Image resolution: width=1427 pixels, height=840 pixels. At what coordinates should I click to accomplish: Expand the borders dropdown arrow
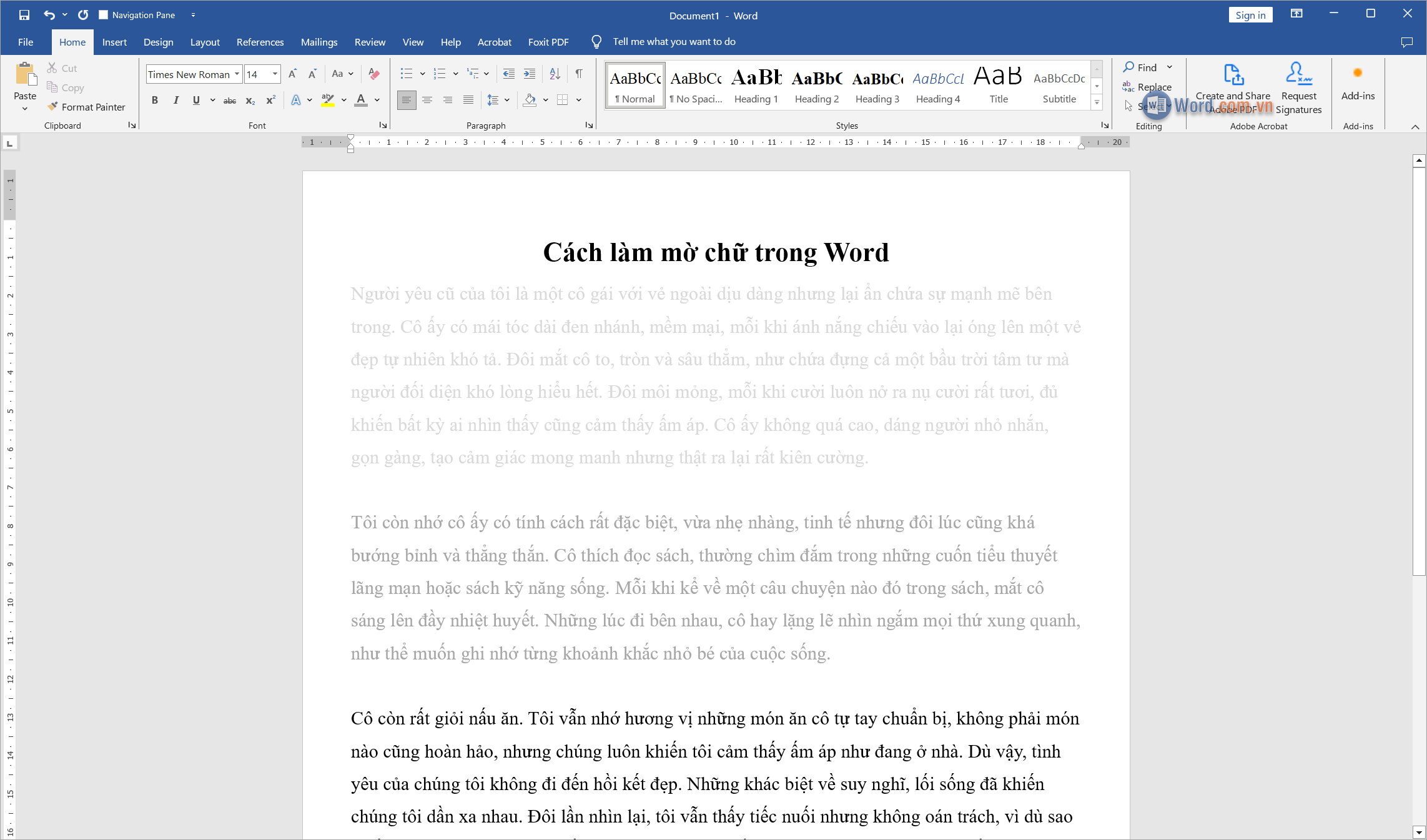[x=579, y=100]
